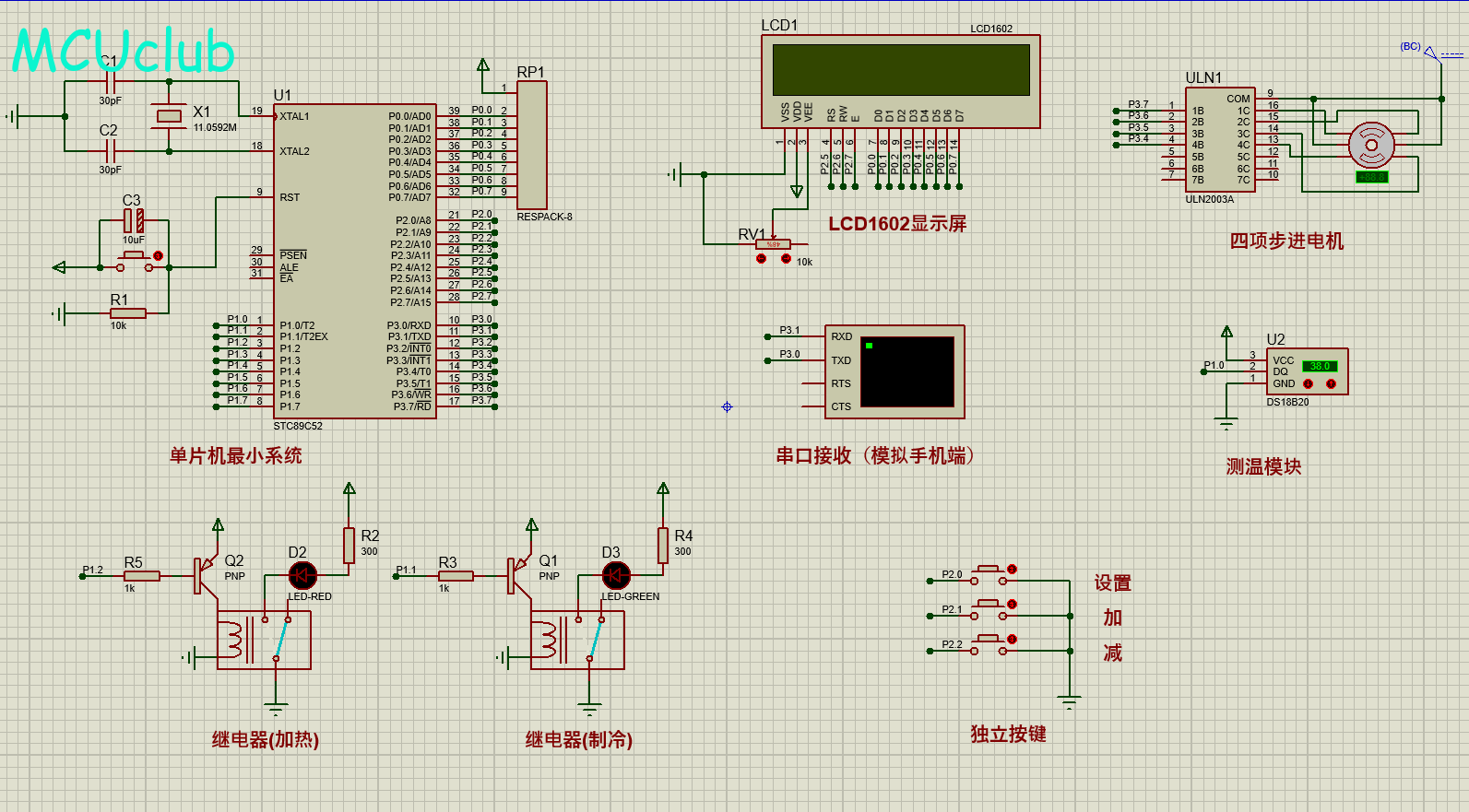Click the DS18B20 temperature up arrow
Viewport: 1469px width, 812px height.
[1331, 383]
